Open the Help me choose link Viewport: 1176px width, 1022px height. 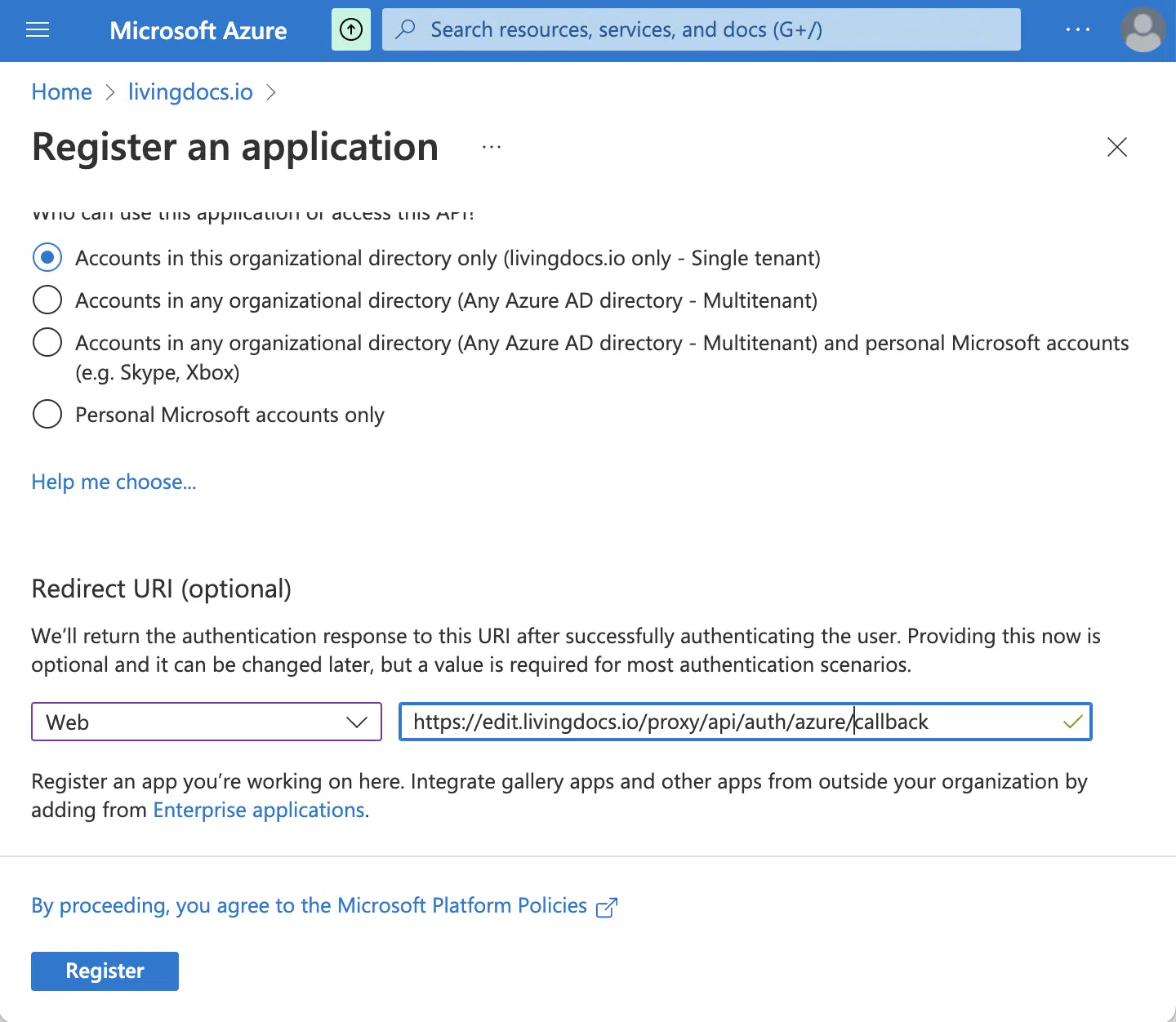point(114,482)
